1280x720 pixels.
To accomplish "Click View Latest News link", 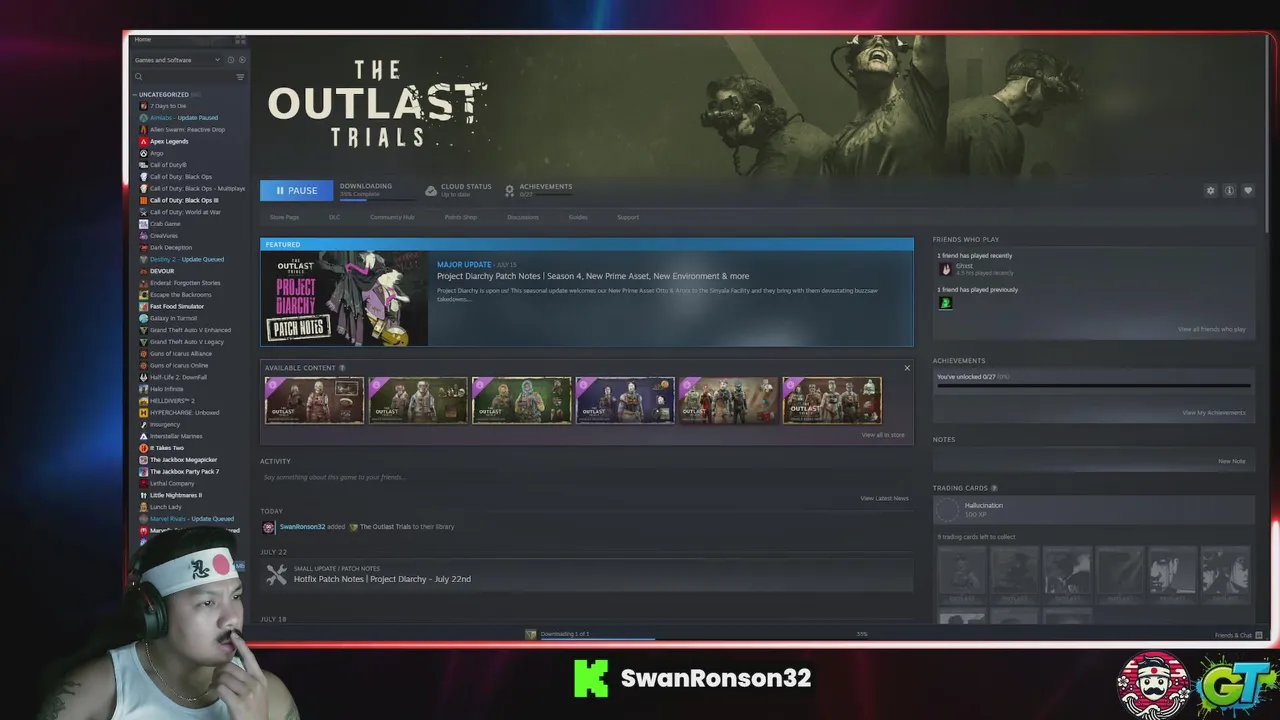I will click(884, 498).
